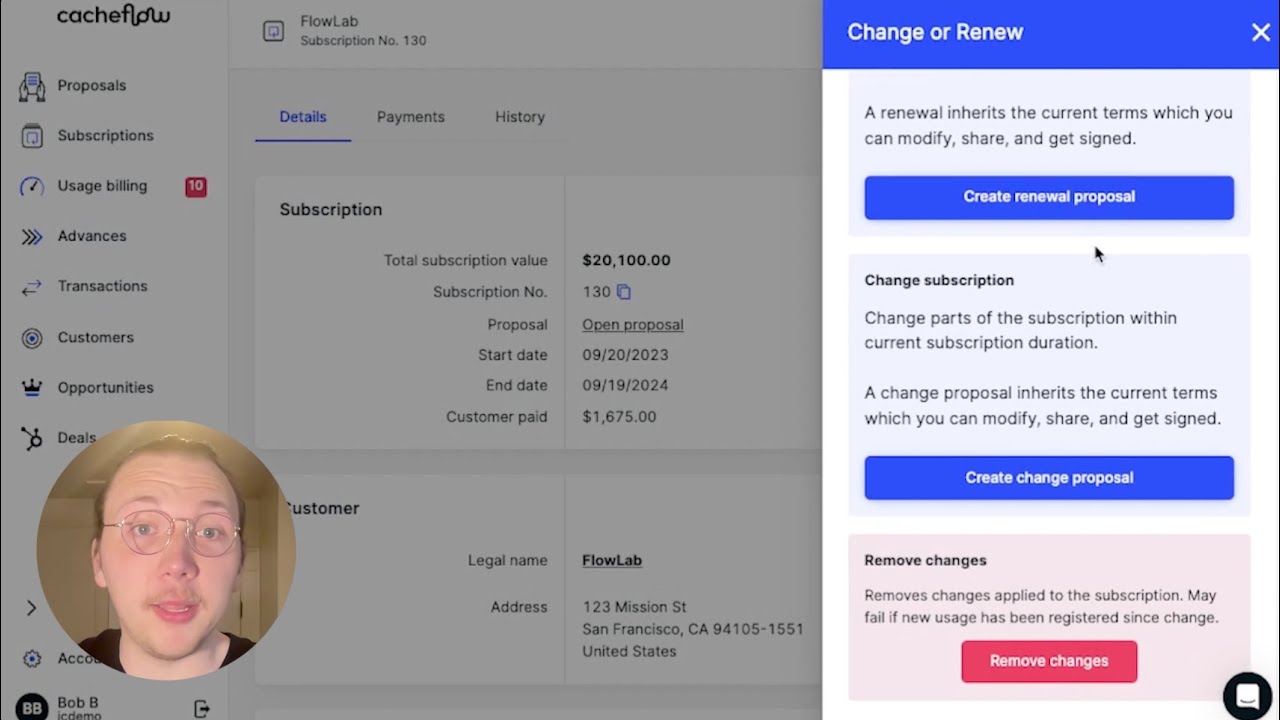Open the chat support bubble icon
1280x720 pixels.
(x=1247, y=695)
